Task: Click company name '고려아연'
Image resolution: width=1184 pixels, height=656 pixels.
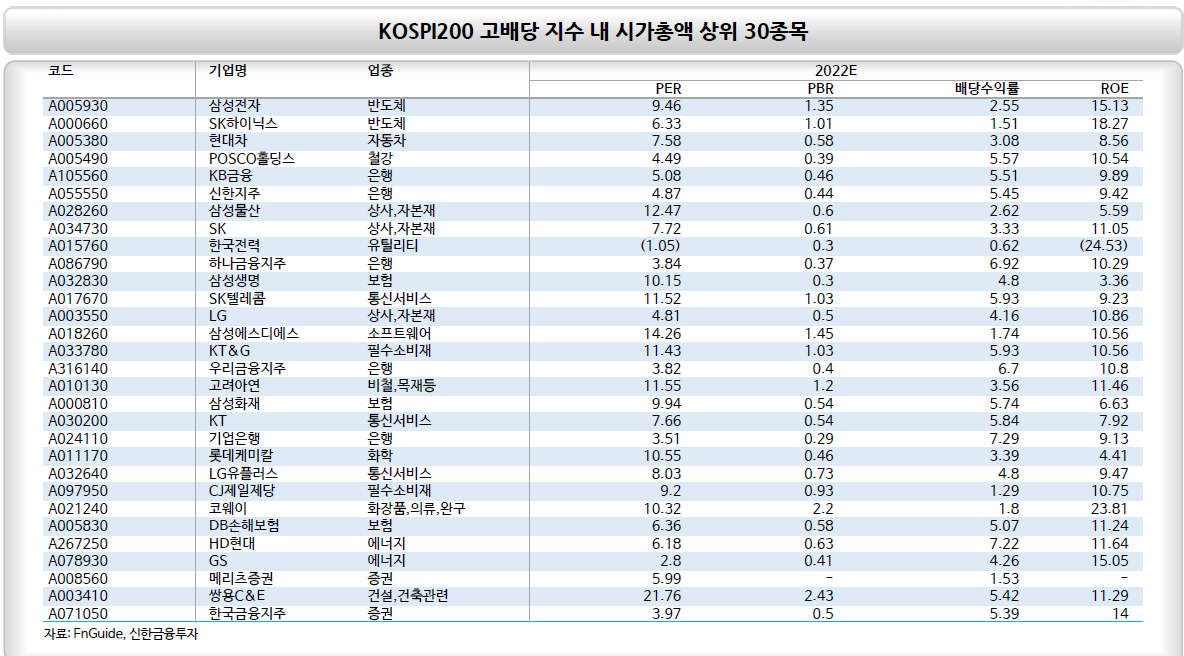Action: pos(234,386)
